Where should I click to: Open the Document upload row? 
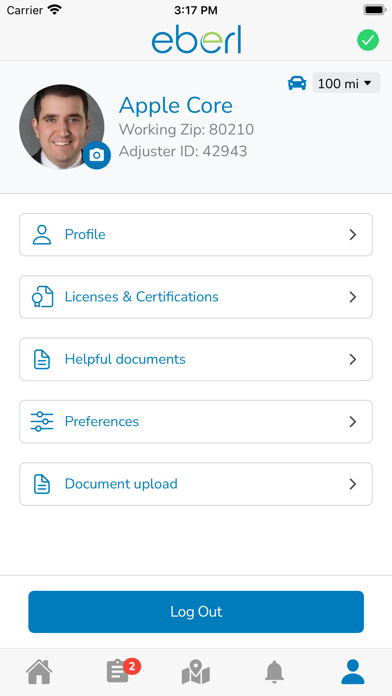(196, 484)
